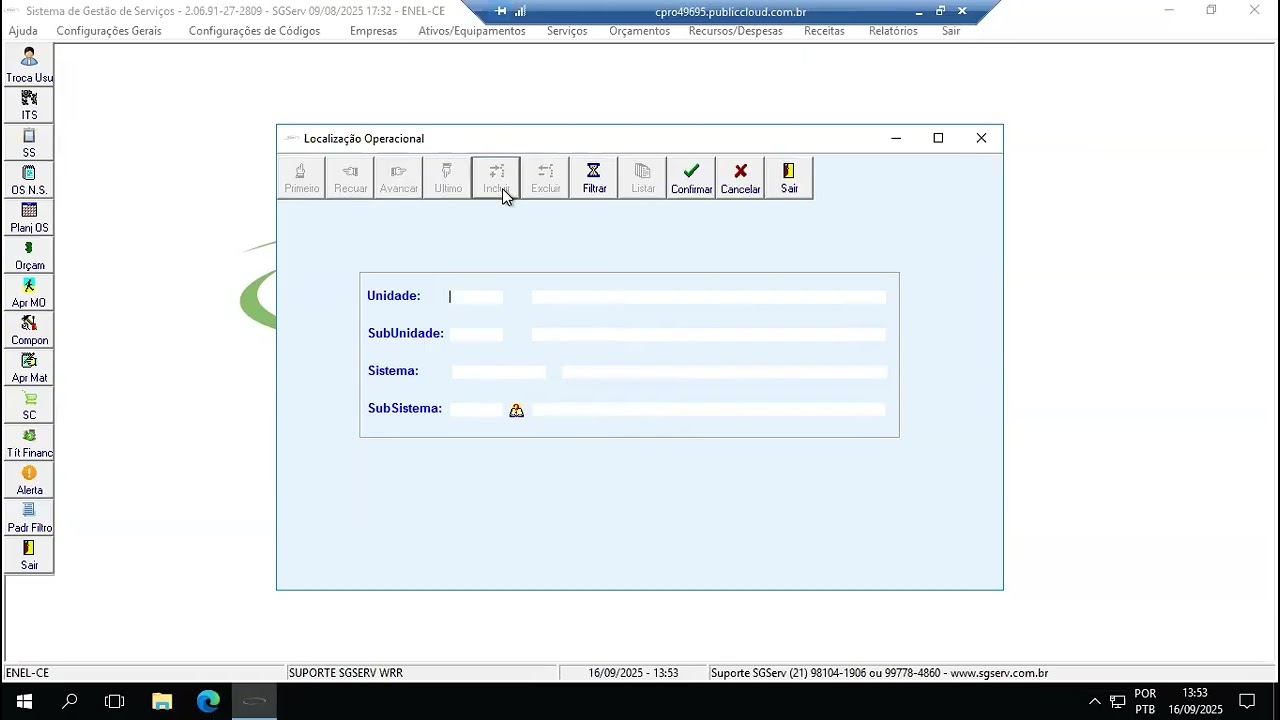Open the Recursos/Despesas menu

point(736,31)
